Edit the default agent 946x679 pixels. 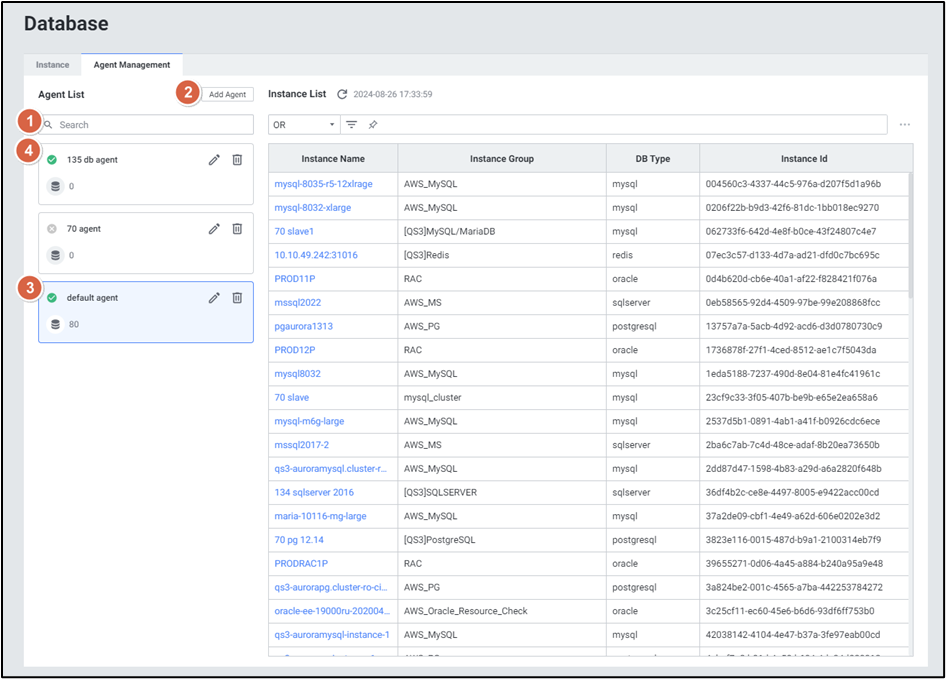pos(214,298)
